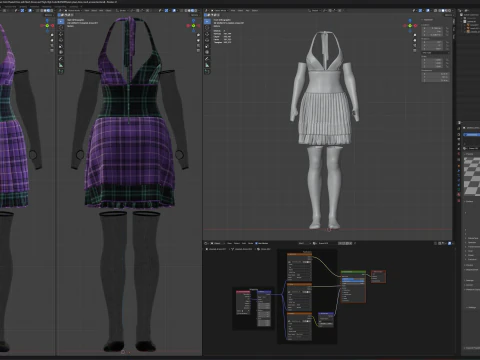
Task: Click editor type icon in node editor header
Action: [206, 243]
